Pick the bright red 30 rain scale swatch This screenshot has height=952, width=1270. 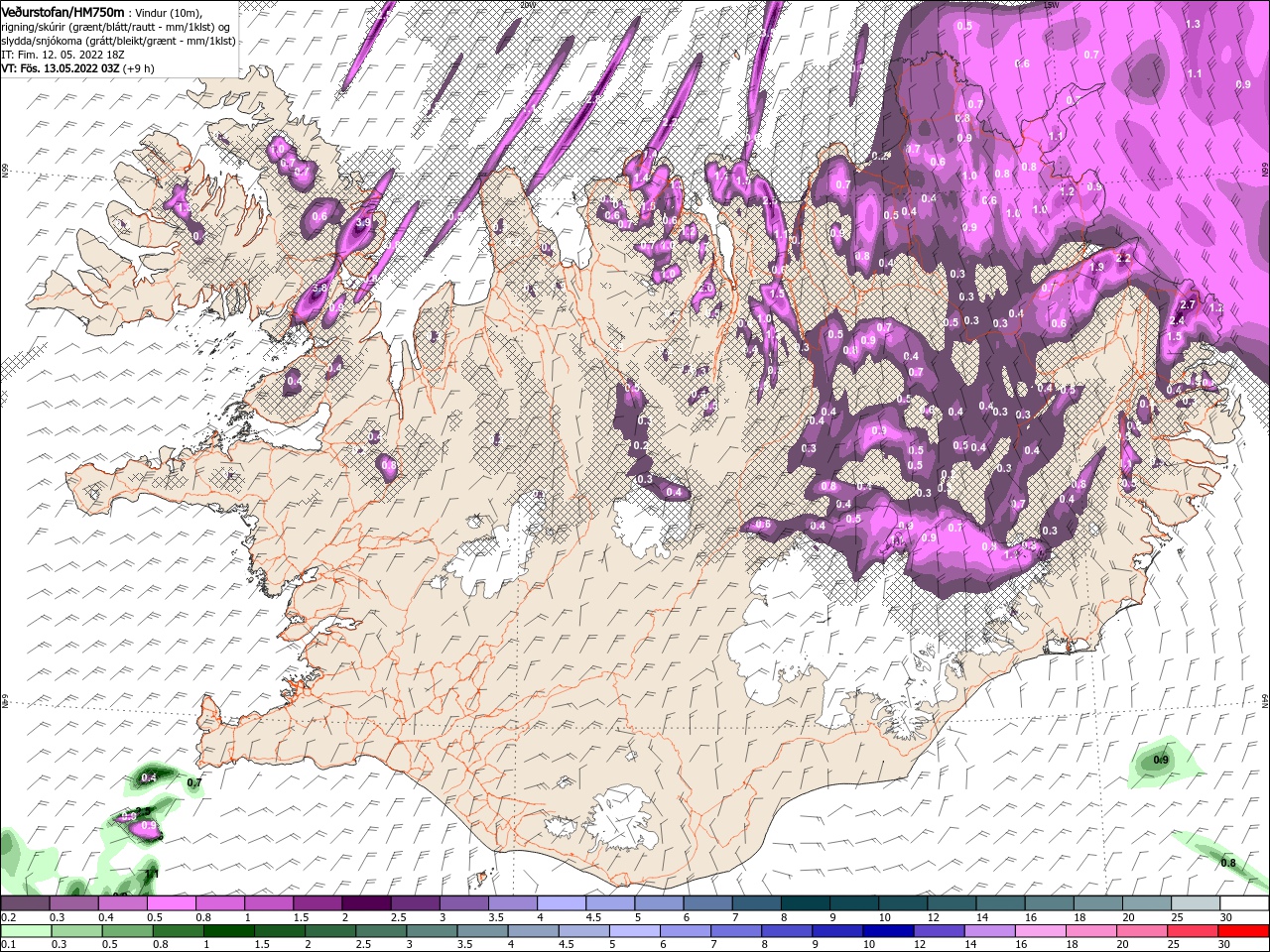1243,931
